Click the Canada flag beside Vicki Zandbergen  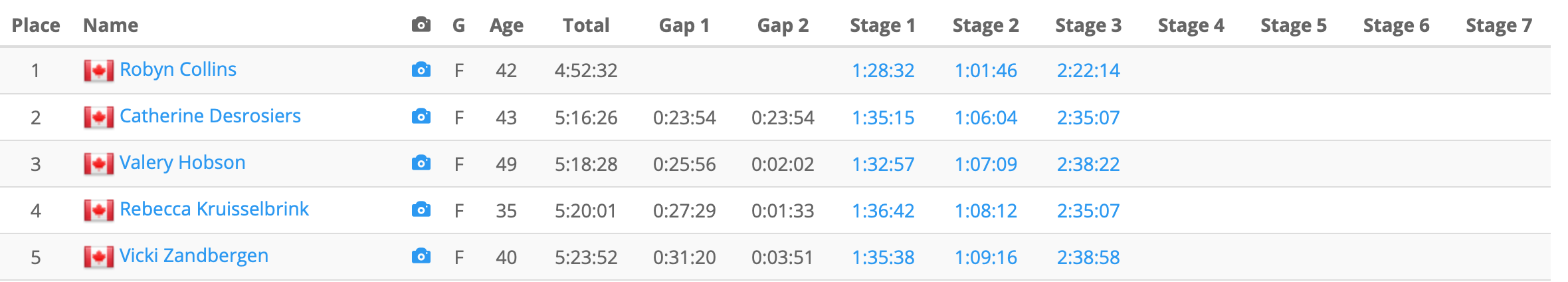click(98, 257)
